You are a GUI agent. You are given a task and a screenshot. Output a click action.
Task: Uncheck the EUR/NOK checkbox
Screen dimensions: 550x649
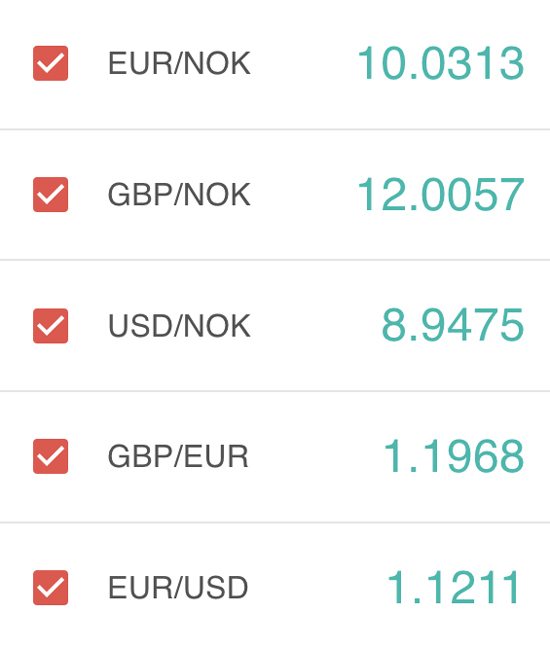pos(50,63)
